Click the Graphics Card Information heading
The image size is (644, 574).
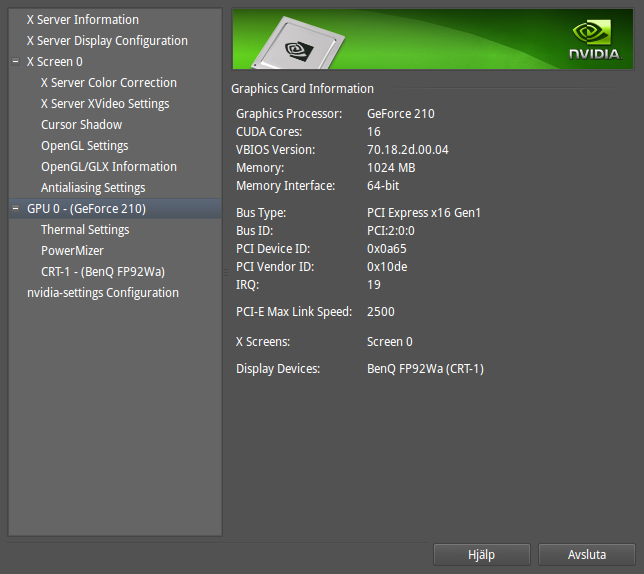(303, 89)
